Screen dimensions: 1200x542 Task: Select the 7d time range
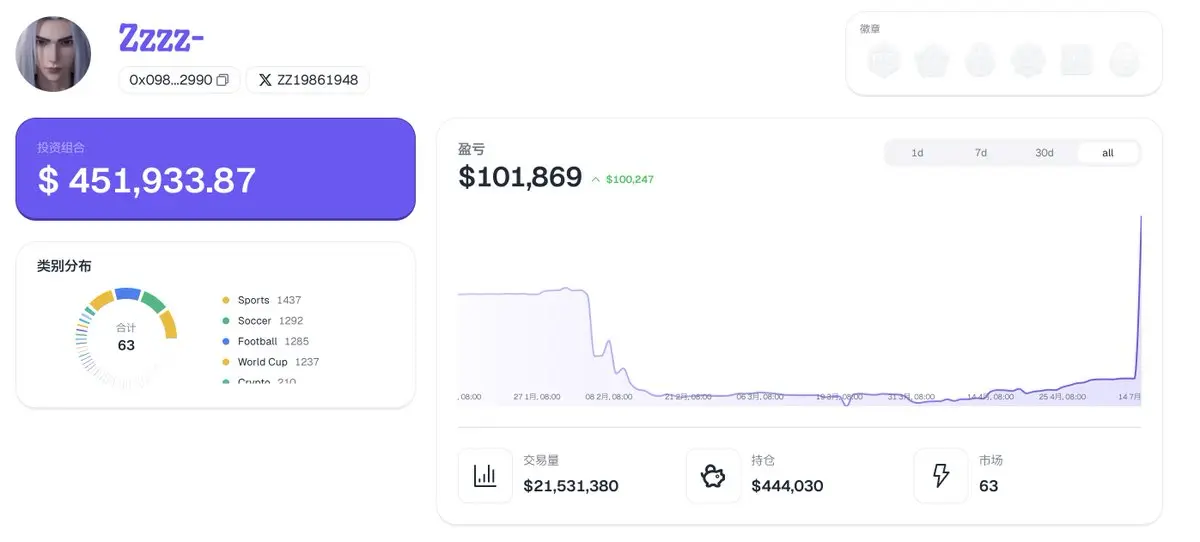pos(981,153)
